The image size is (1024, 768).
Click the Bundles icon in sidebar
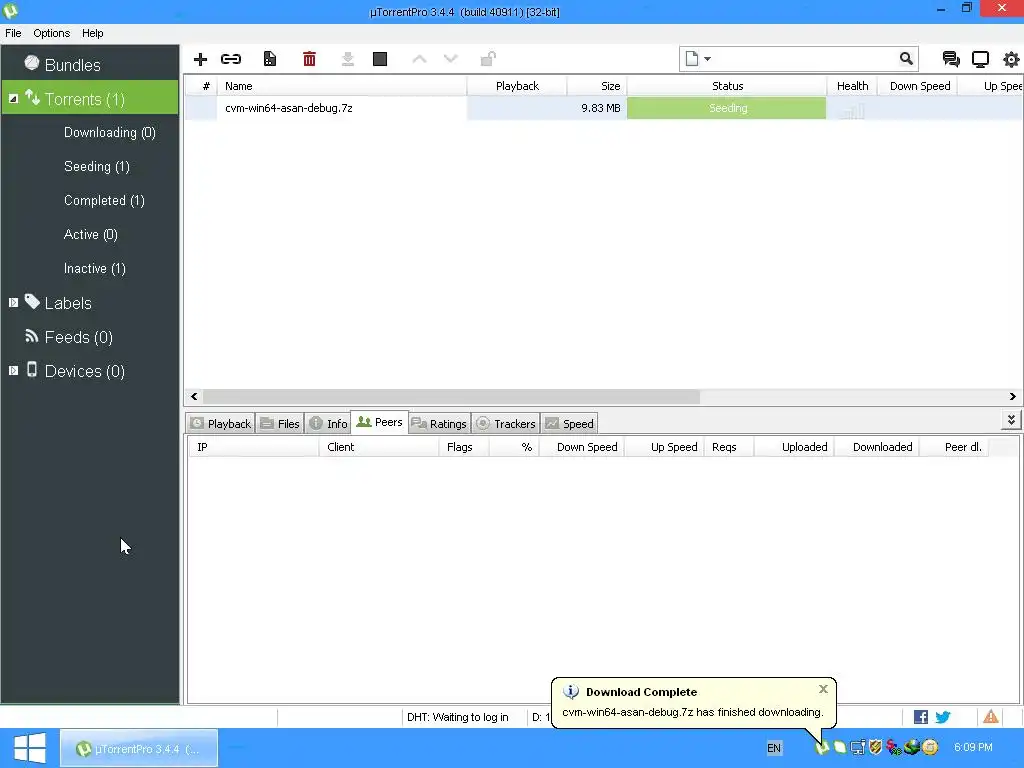pyautogui.click(x=31, y=63)
